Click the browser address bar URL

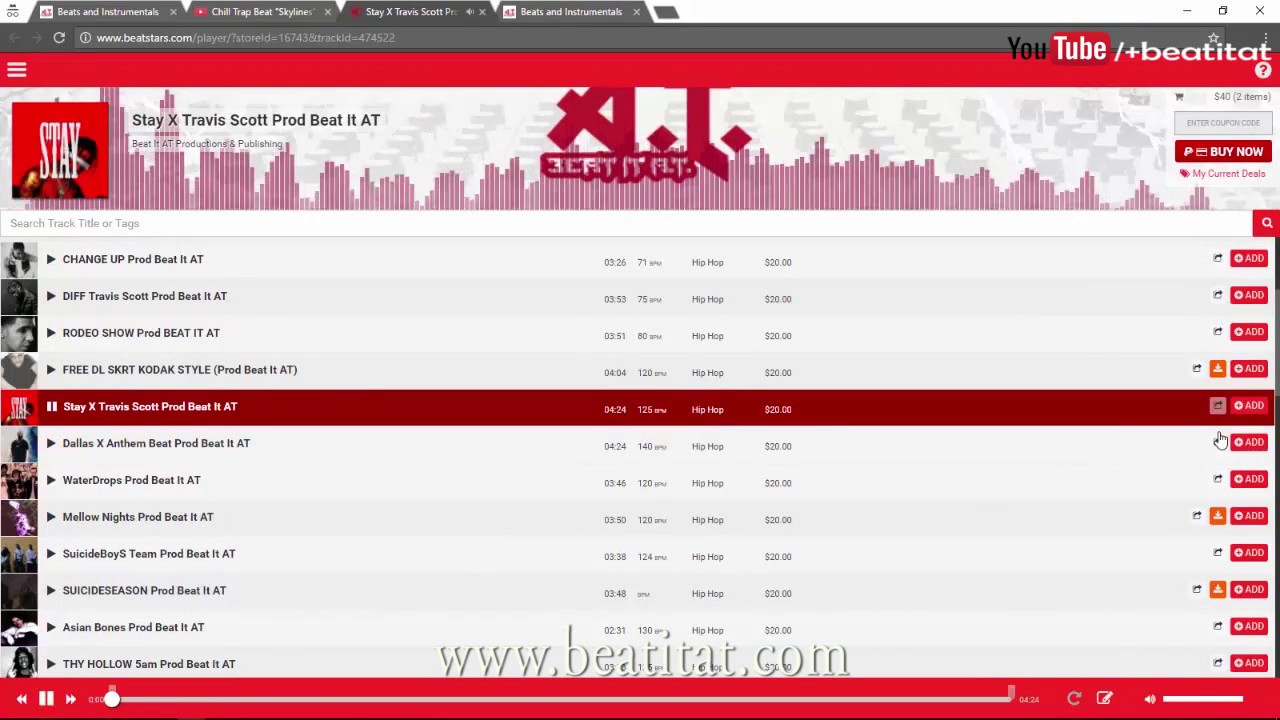[245, 38]
